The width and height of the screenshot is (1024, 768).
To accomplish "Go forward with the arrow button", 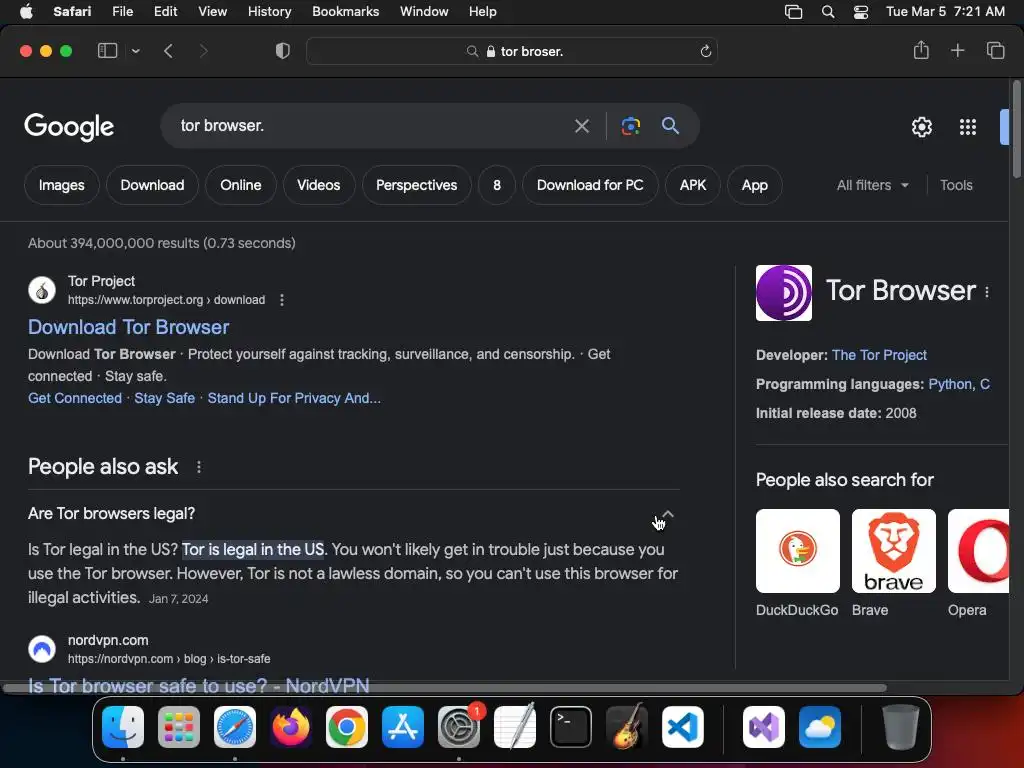I will pos(203,51).
